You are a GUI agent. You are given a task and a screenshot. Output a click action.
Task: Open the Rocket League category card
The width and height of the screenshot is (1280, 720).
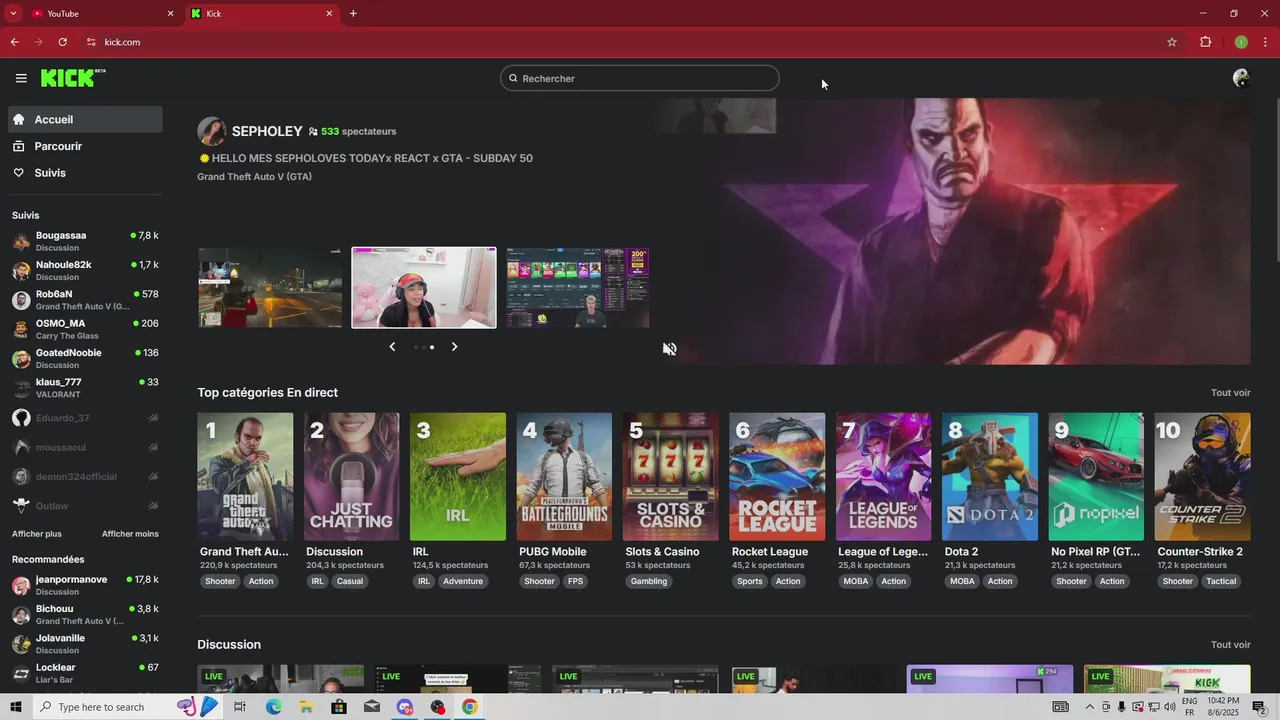point(777,477)
